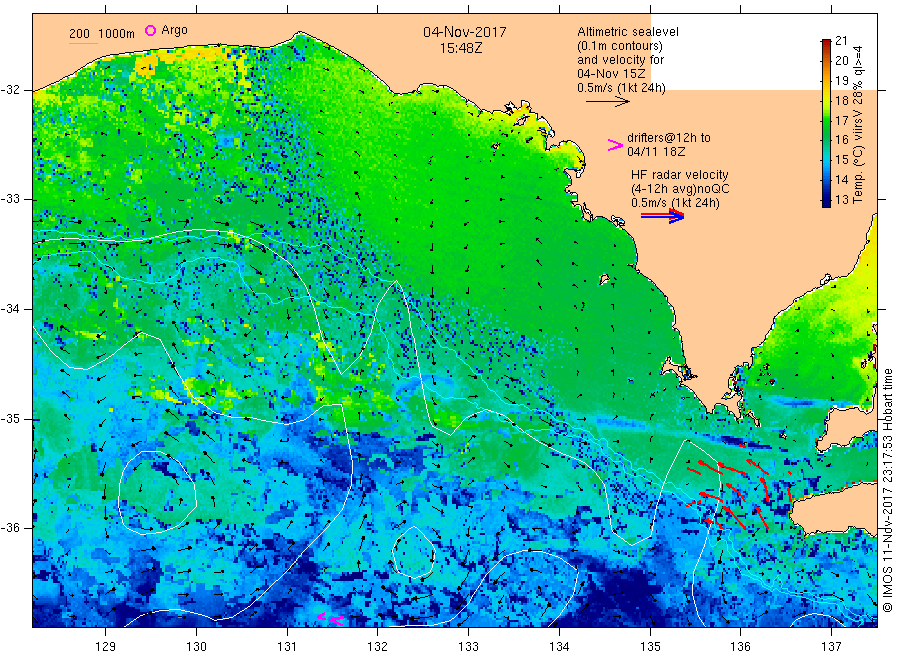Screen dimensions: 900x660
Task: Click the '04/11 18Z' drifter text
Action: pyautogui.click(x=656, y=152)
